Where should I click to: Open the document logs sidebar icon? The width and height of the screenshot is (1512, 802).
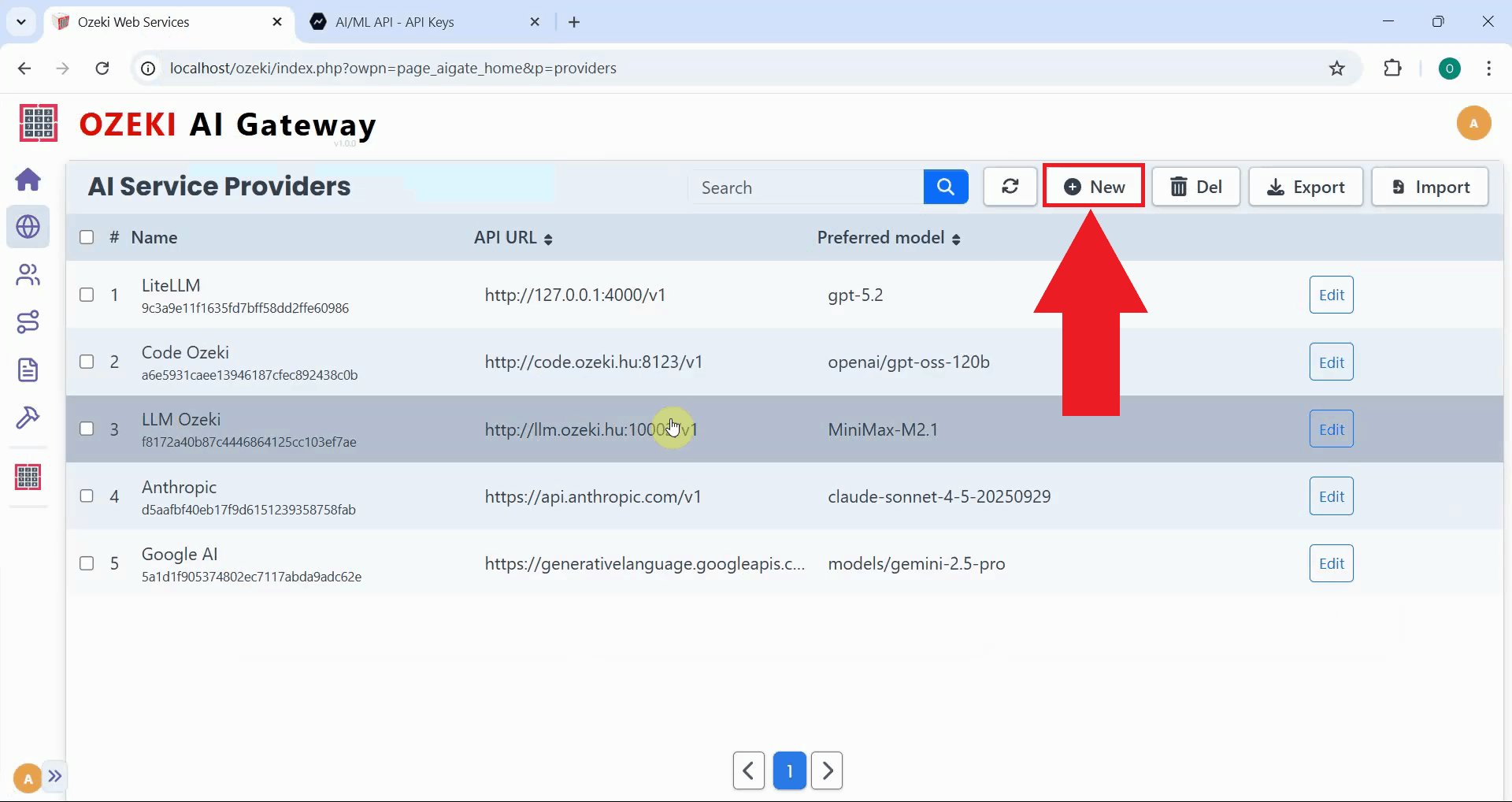tap(28, 369)
